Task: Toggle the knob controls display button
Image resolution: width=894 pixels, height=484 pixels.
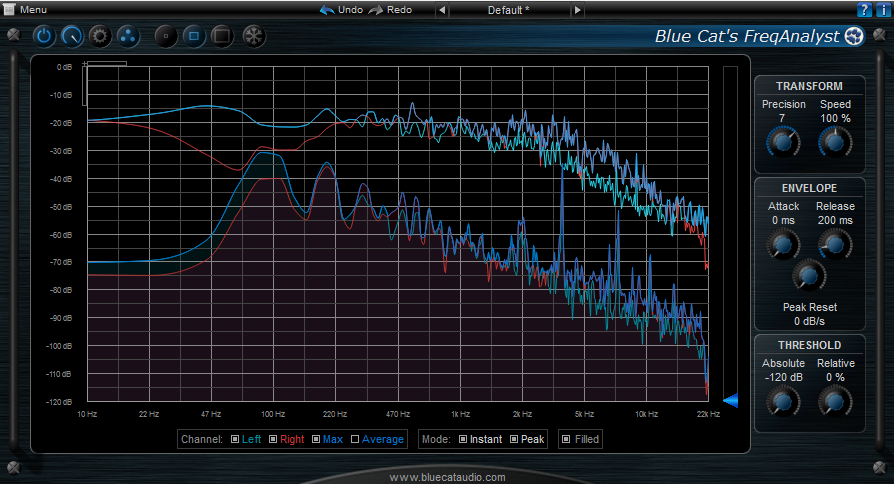Action: (72, 36)
